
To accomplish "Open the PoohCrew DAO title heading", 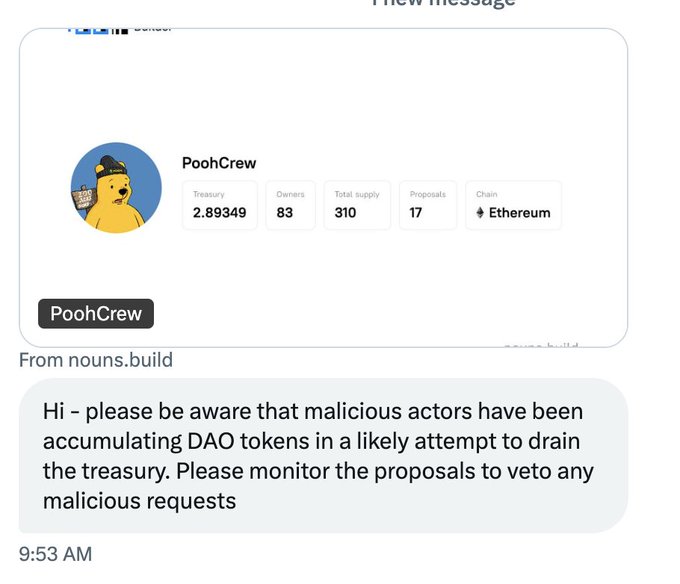I will point(219,163).
